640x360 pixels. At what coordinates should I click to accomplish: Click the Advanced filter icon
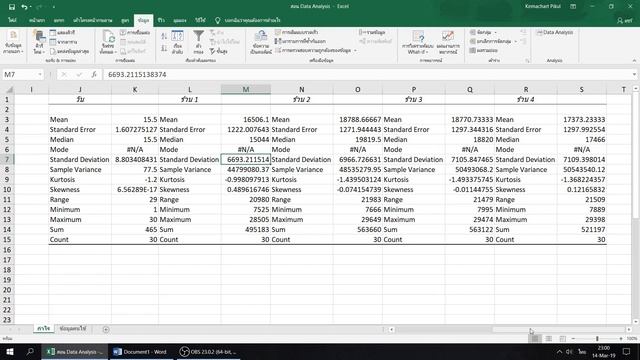[213, 51]
